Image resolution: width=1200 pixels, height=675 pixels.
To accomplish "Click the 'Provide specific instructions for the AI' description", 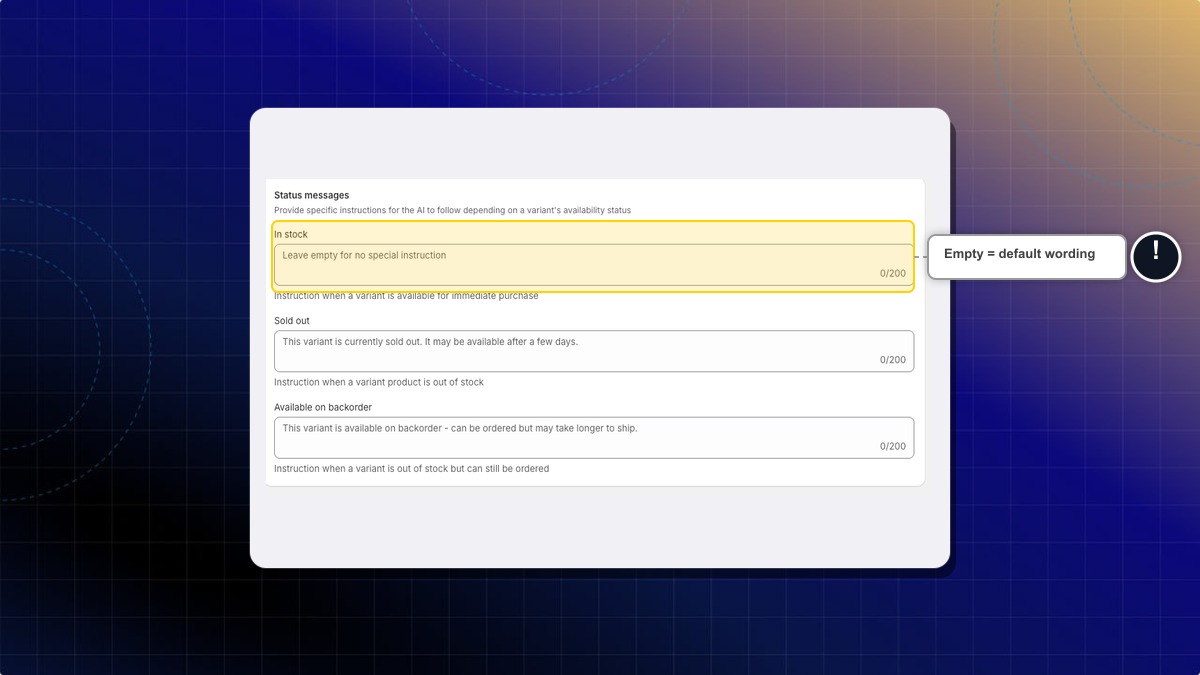I will (x=453, y=210).
